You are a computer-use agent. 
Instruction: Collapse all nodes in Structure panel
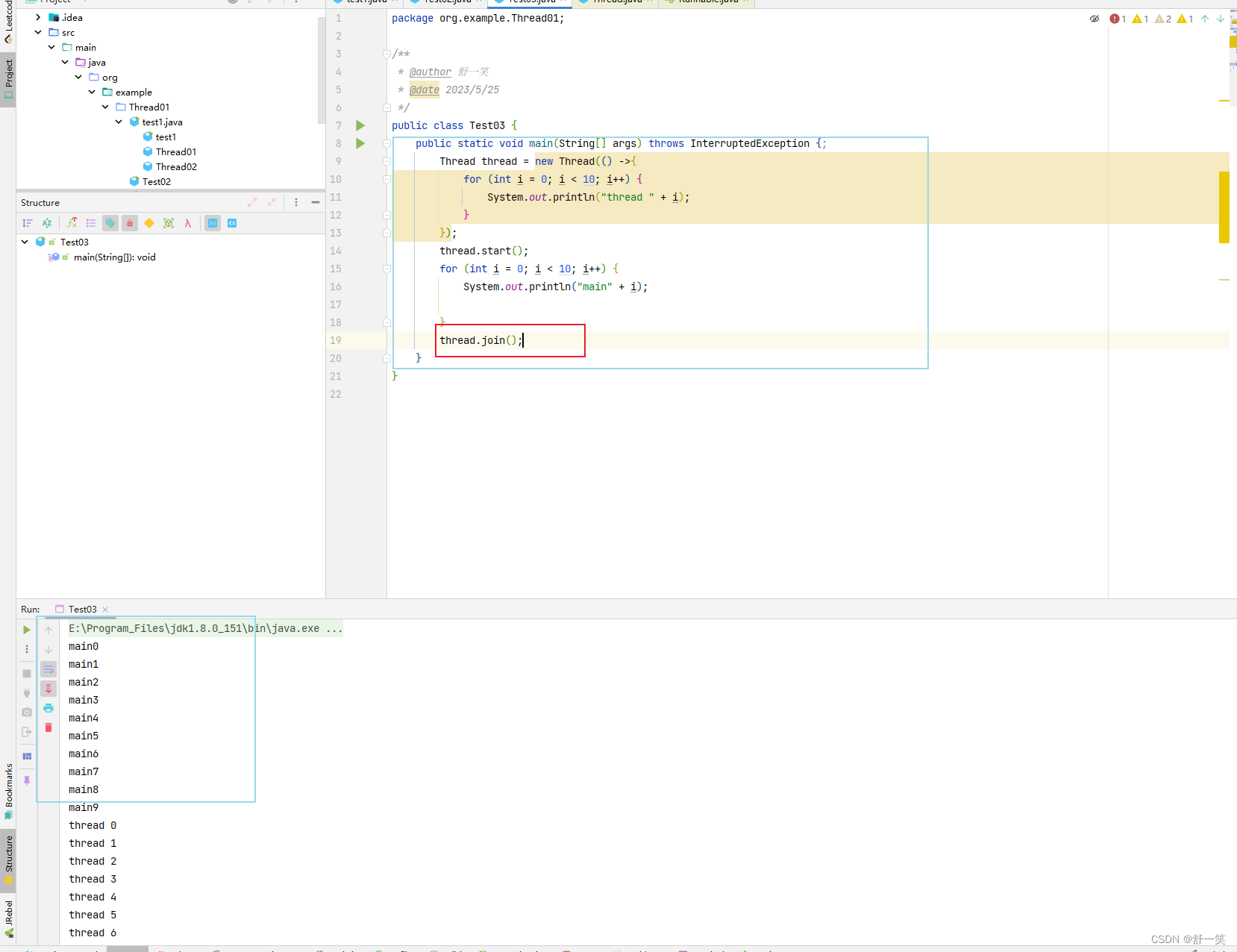272,202
